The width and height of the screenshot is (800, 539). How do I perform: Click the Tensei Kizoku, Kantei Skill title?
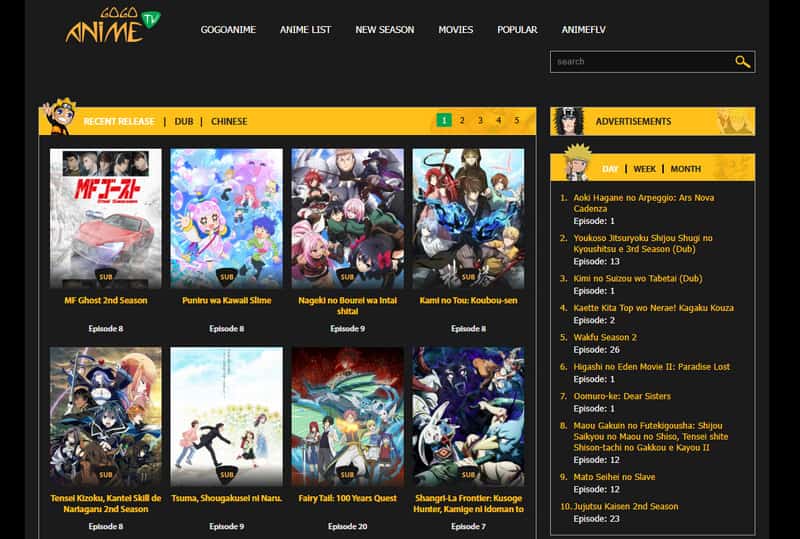106,503
